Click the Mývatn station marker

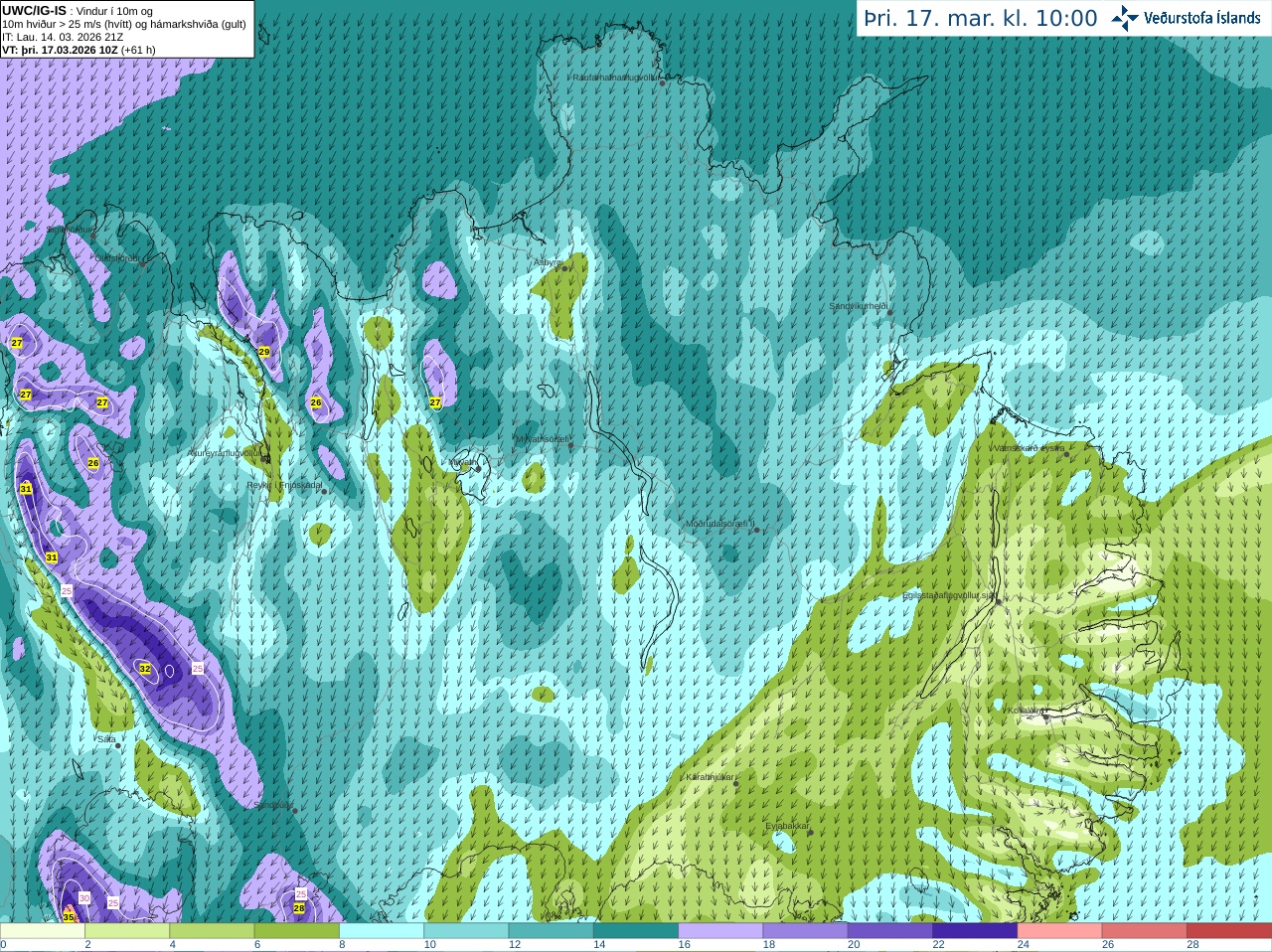tap(478, 468)
